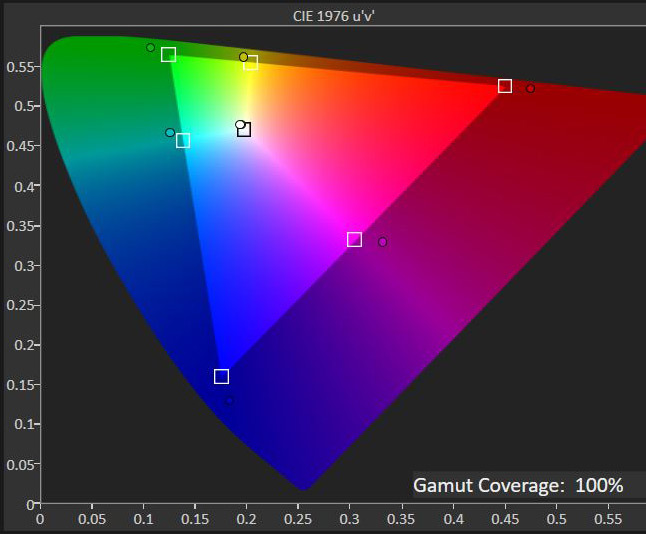Click the 0.35 label on horizontal axis
The width and height of the screenshot is (646, 534).
401,519
